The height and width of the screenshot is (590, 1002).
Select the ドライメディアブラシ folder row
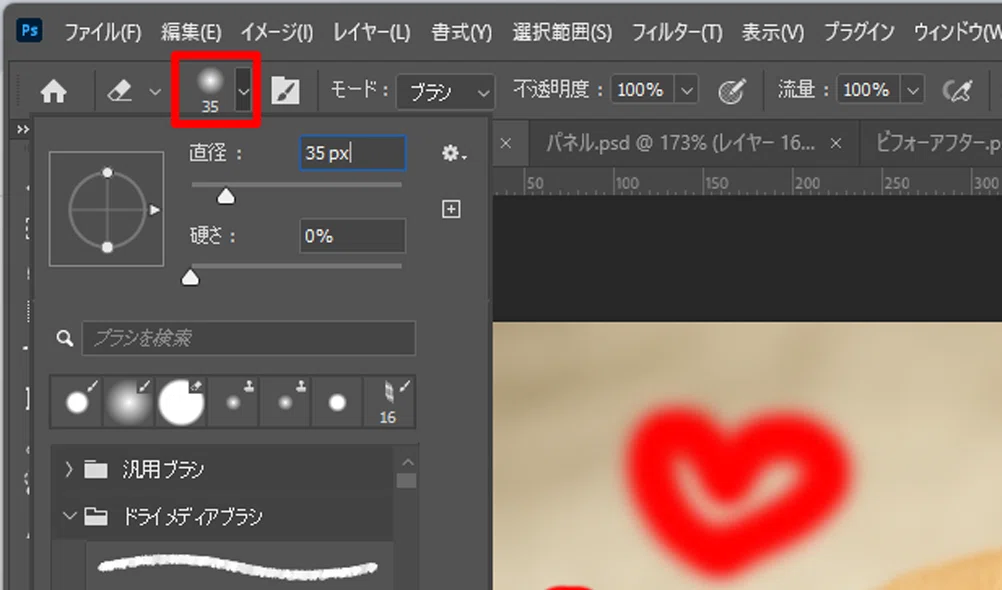pos(222,515)
